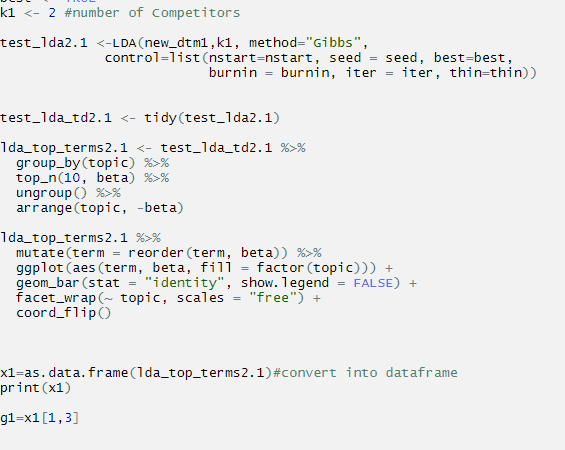The width and height of the screenshot is (565, 450).
Task: Click the FALSE value of show.legend
Action: 373,283
